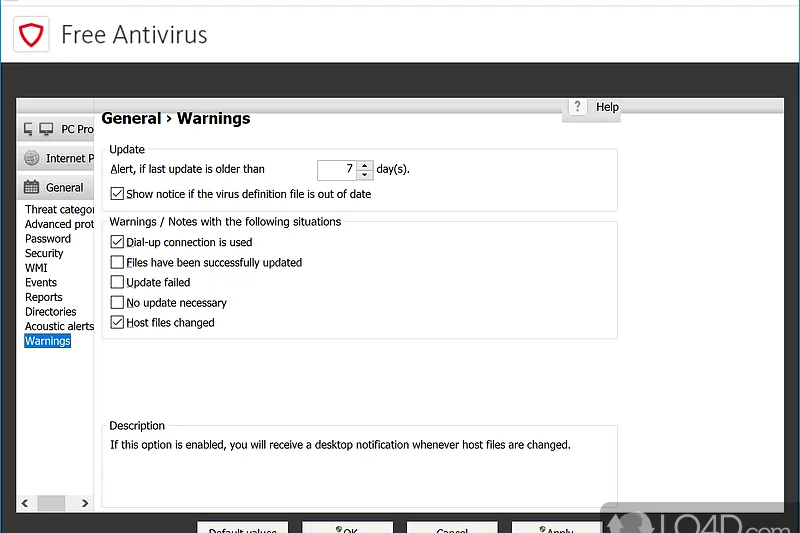This screenshot has width=800, height=533.
Task: Click the Apply button
Action: pos(557,527)
